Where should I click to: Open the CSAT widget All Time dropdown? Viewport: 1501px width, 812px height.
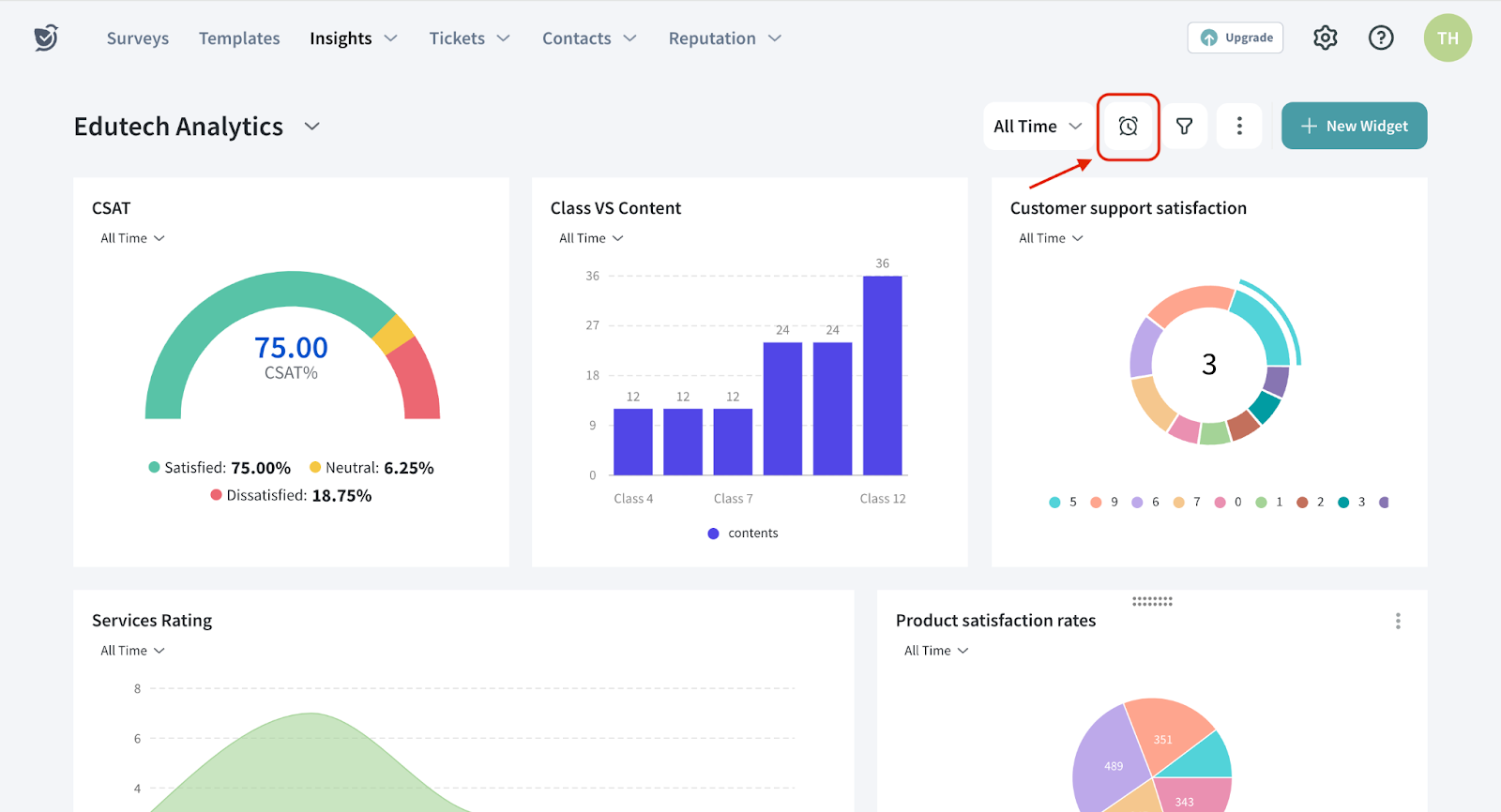coord(132,238)
